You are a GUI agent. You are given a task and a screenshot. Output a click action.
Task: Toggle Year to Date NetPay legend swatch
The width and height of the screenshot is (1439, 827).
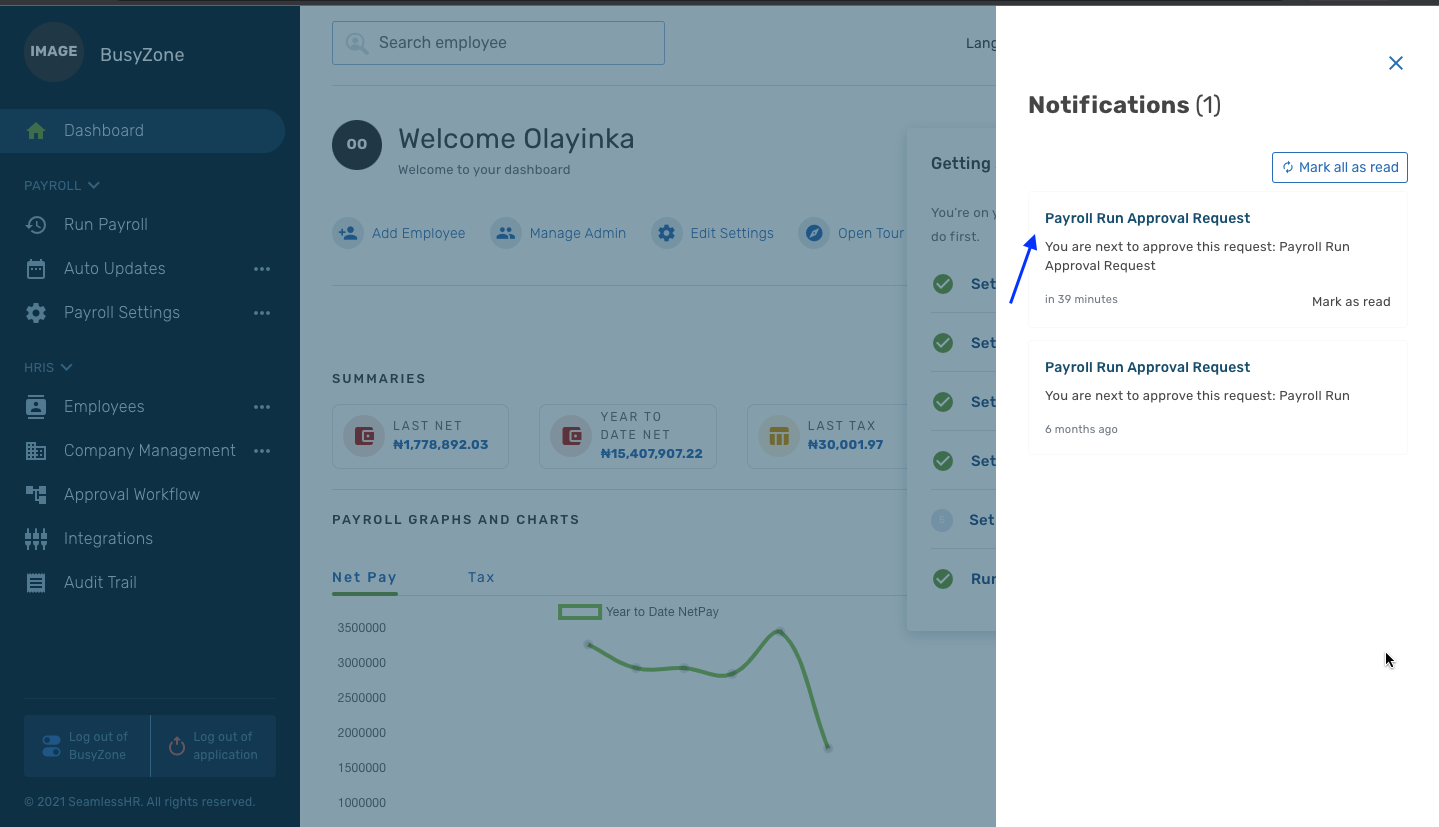click(x=579, y=612)
